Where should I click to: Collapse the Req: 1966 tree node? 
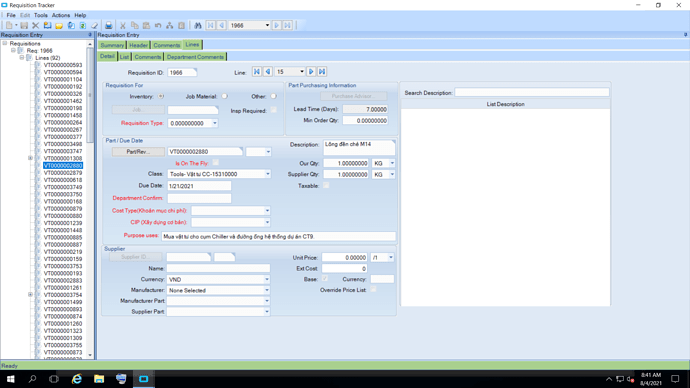tap(13, 51)
